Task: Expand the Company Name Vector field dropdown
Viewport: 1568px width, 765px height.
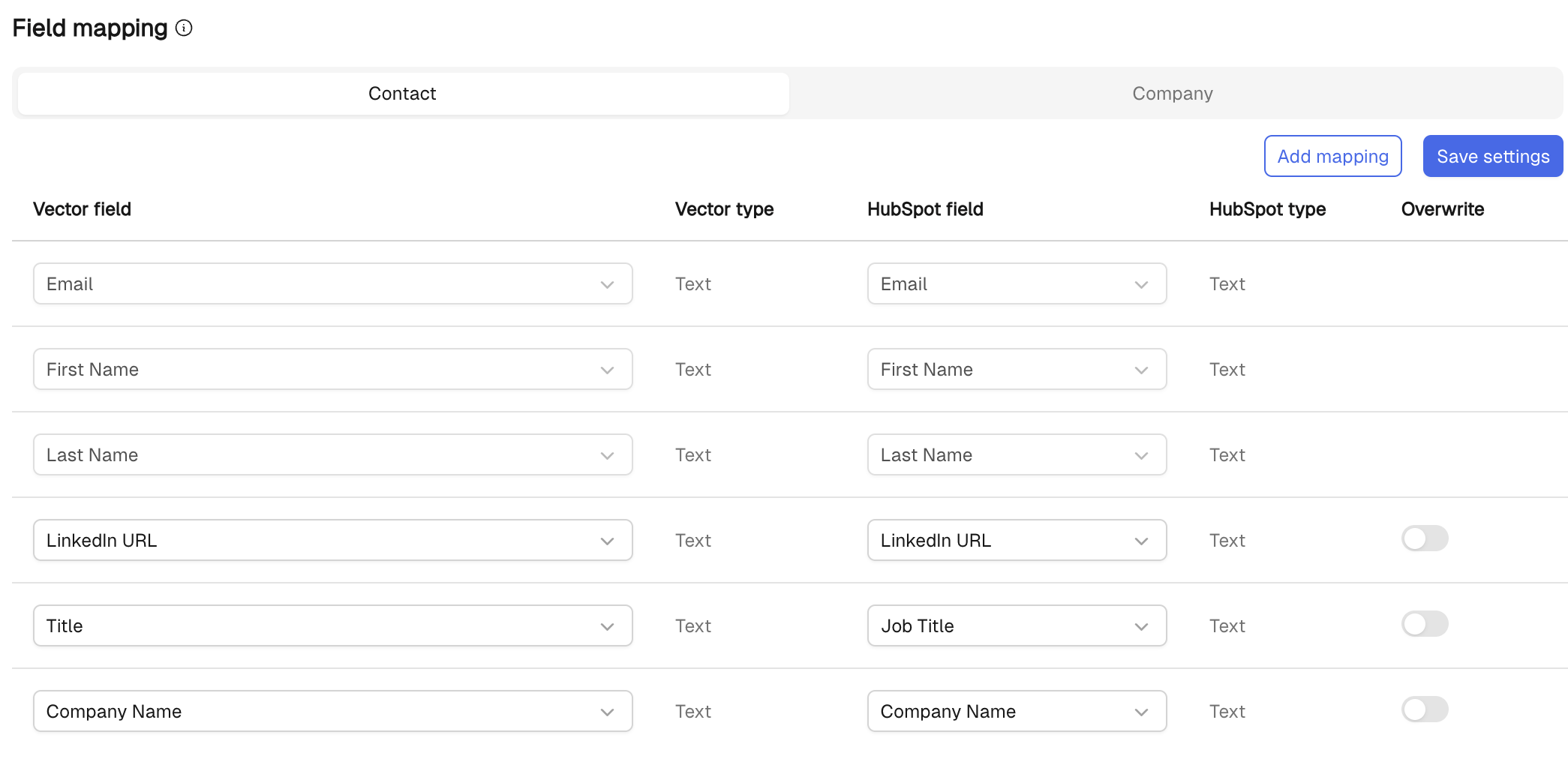Action: pyautogui.click(x=332, y=712)
